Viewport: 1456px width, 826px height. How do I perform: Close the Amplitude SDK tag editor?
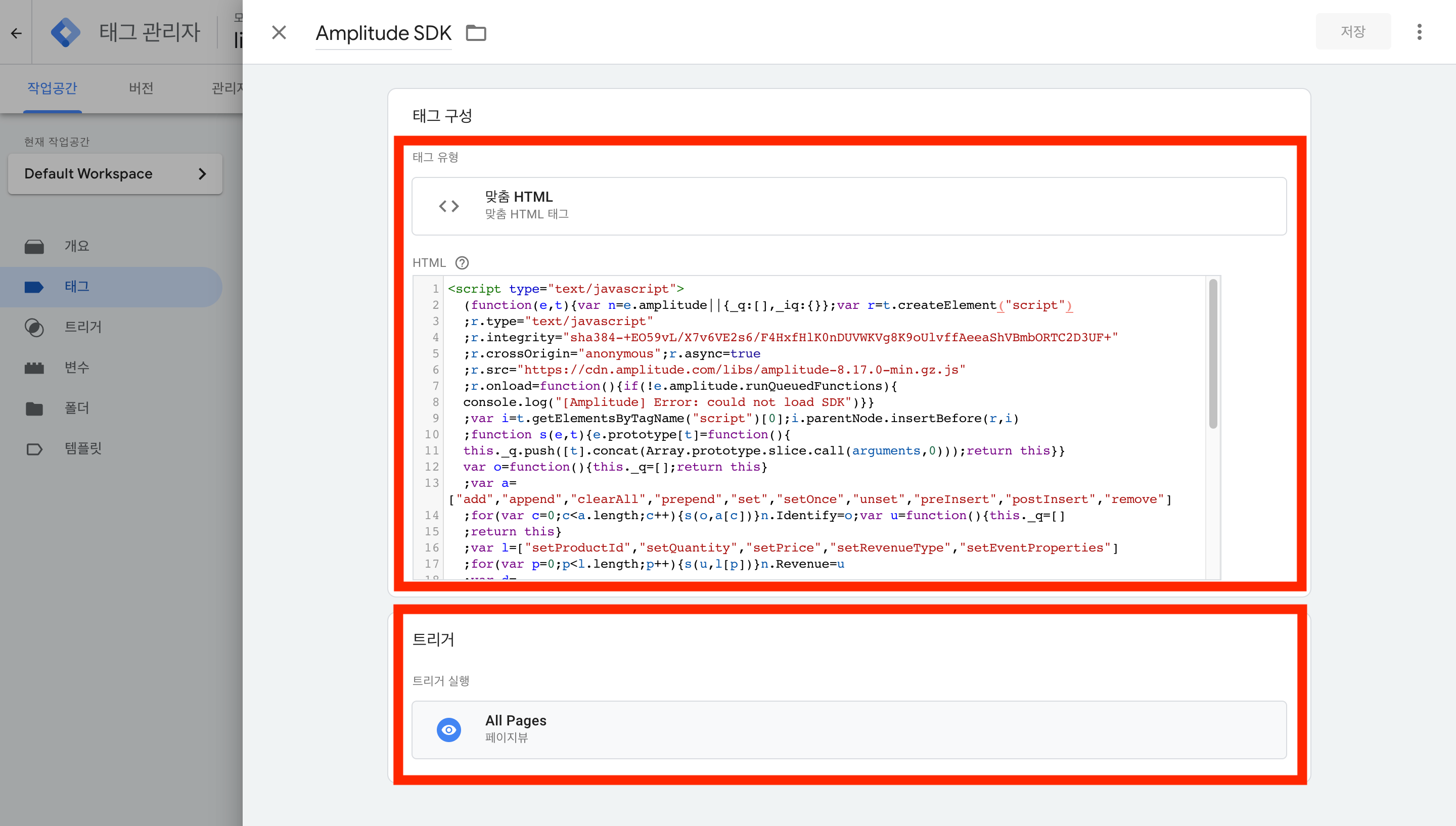coord(279,32)
